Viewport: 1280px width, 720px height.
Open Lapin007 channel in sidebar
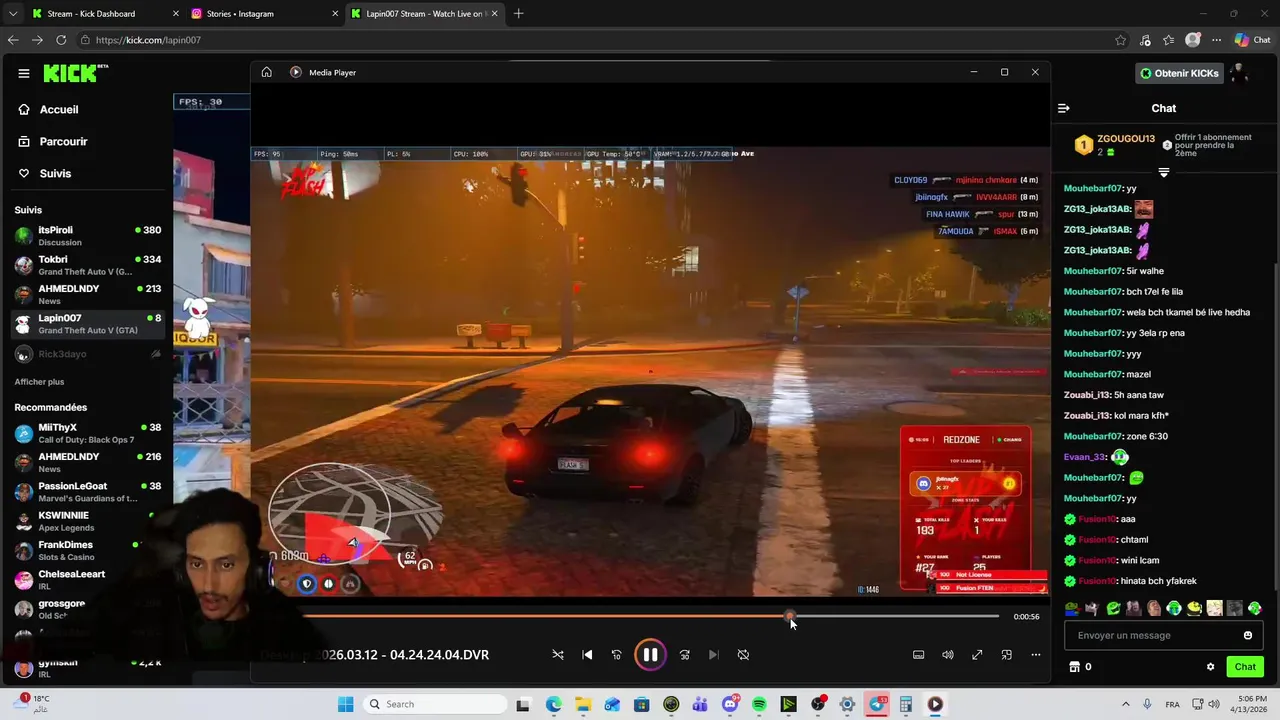pyautogui.click(x=88, y=324)
